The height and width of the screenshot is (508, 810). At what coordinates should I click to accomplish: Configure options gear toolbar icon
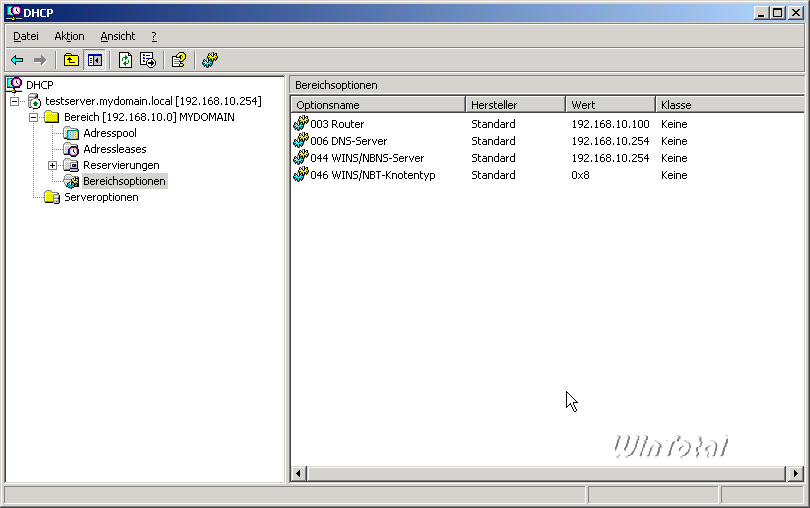coord(210,60)
